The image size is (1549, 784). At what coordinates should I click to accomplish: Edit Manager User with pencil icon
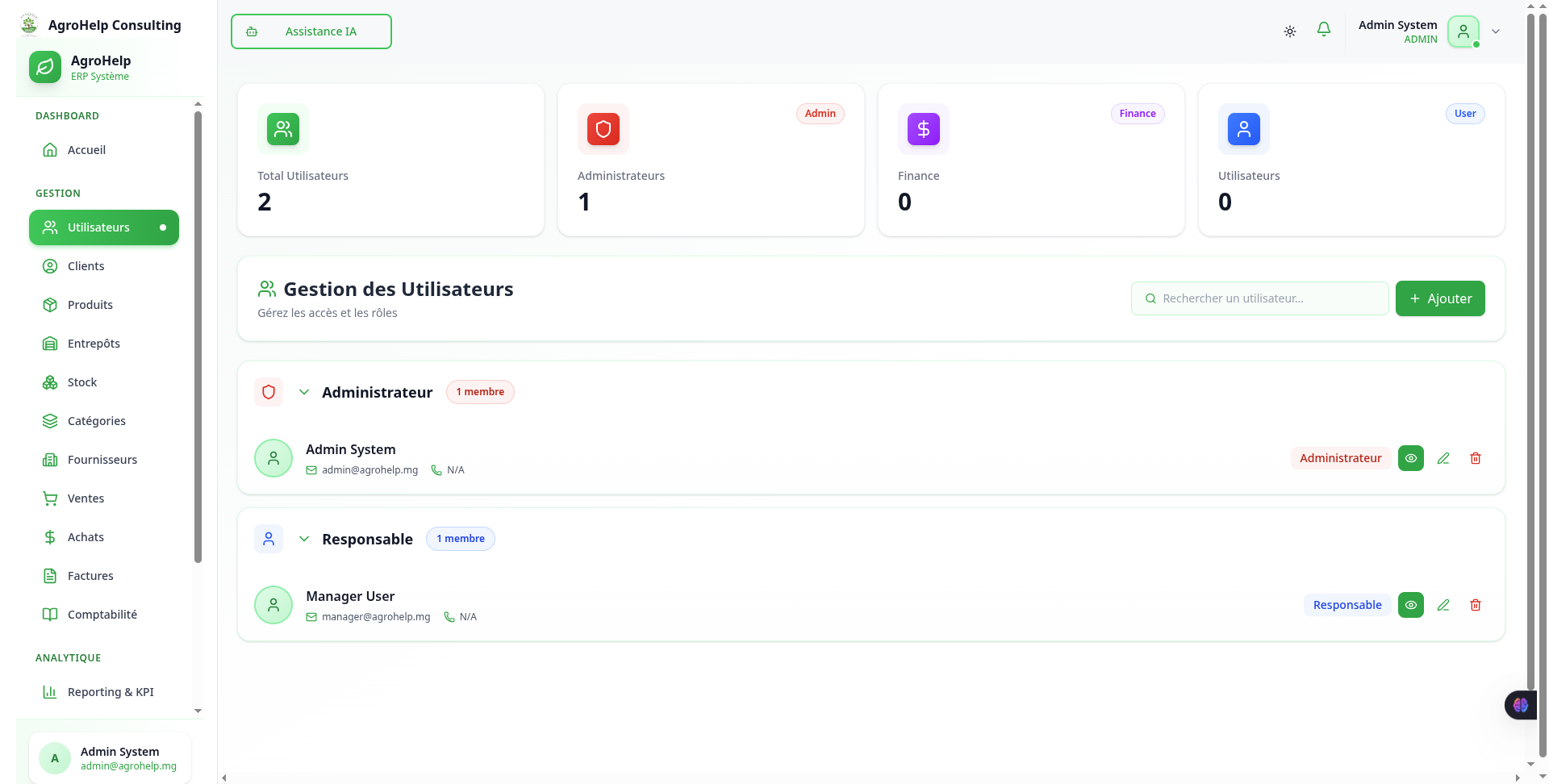click(1443, 605)
